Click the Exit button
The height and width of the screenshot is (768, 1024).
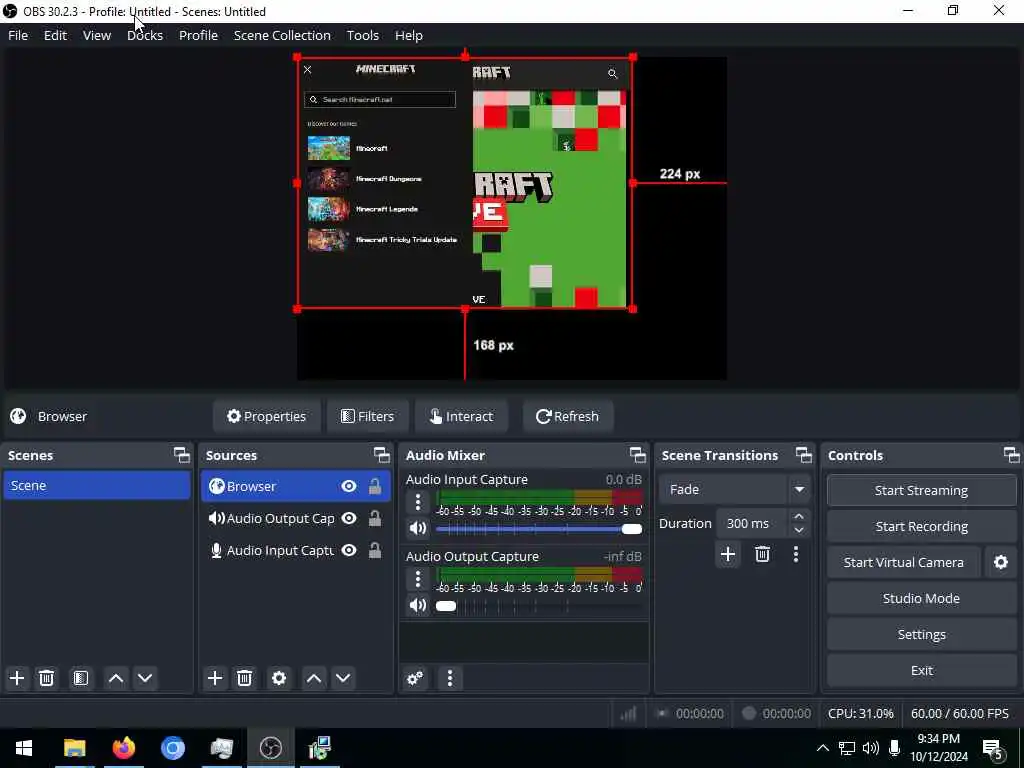tap(921, 670)
